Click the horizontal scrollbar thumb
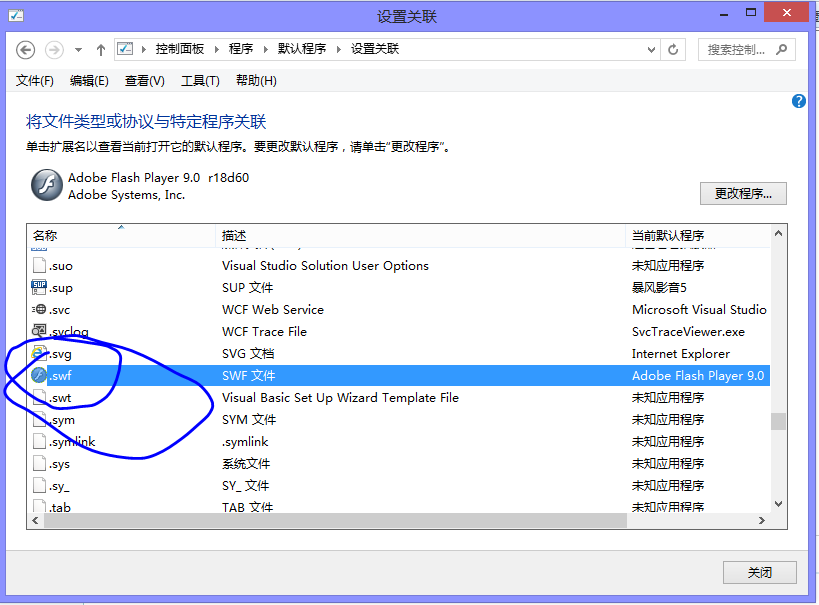The height and width of the screenshot is (605, 819). pos(335,520)
